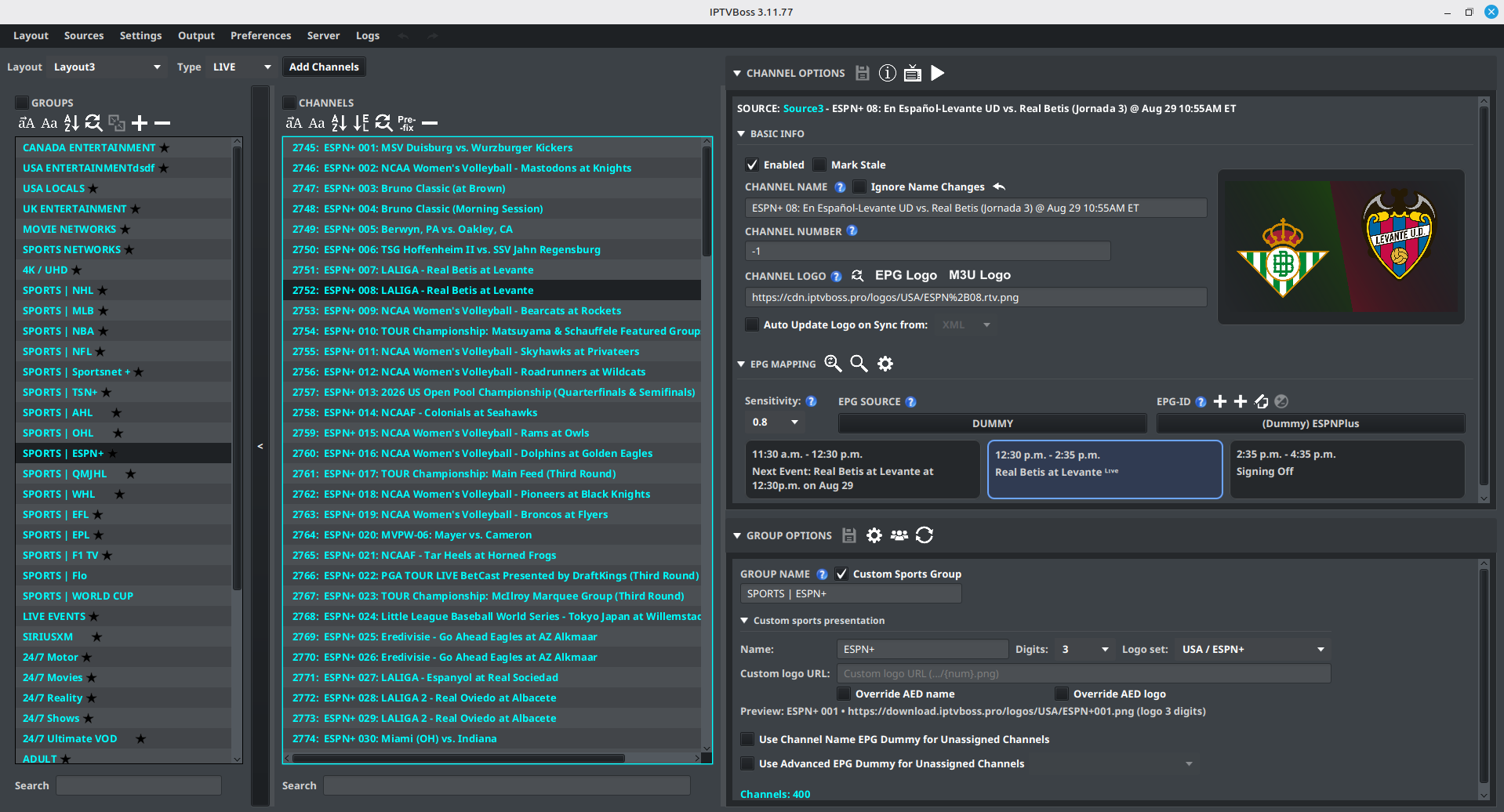Click the groups Aa change case icon
The image size is (1504, 812).
[x=49, y=123]
